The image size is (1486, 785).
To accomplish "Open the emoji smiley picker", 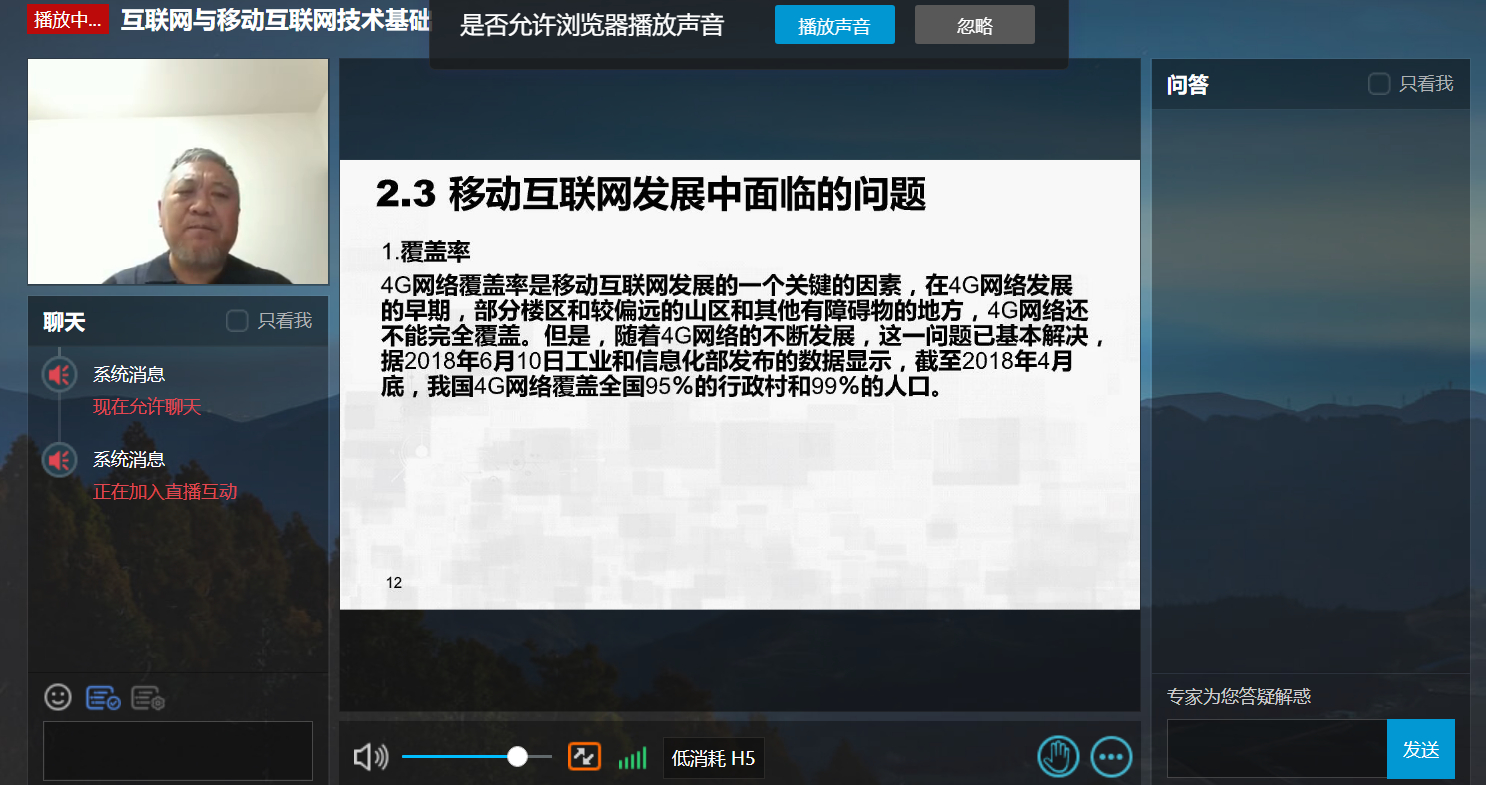I will click(58, 697).
